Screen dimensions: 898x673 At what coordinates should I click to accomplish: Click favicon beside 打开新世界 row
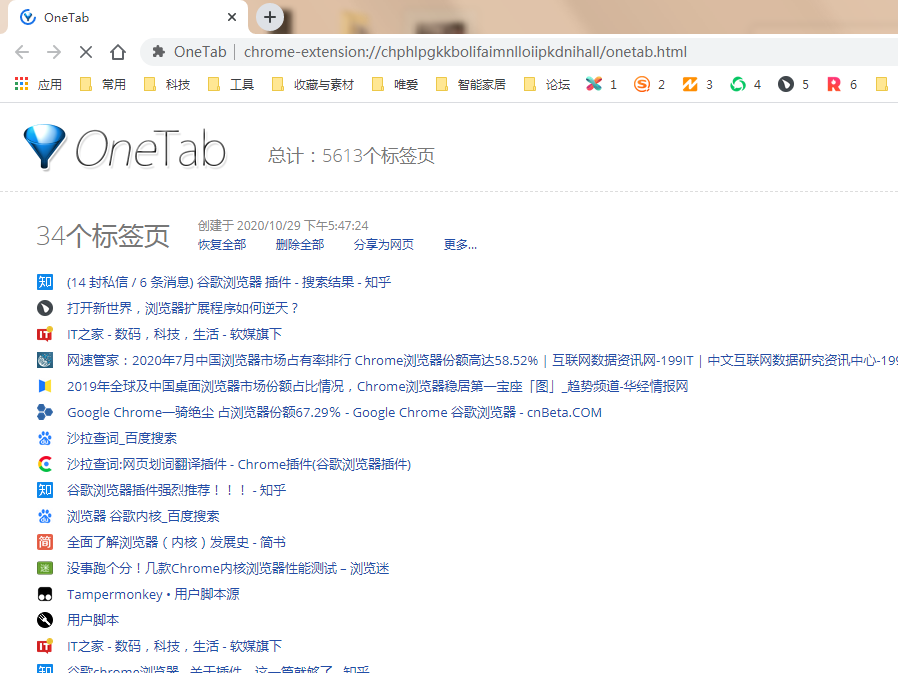[x=45, y=308]
